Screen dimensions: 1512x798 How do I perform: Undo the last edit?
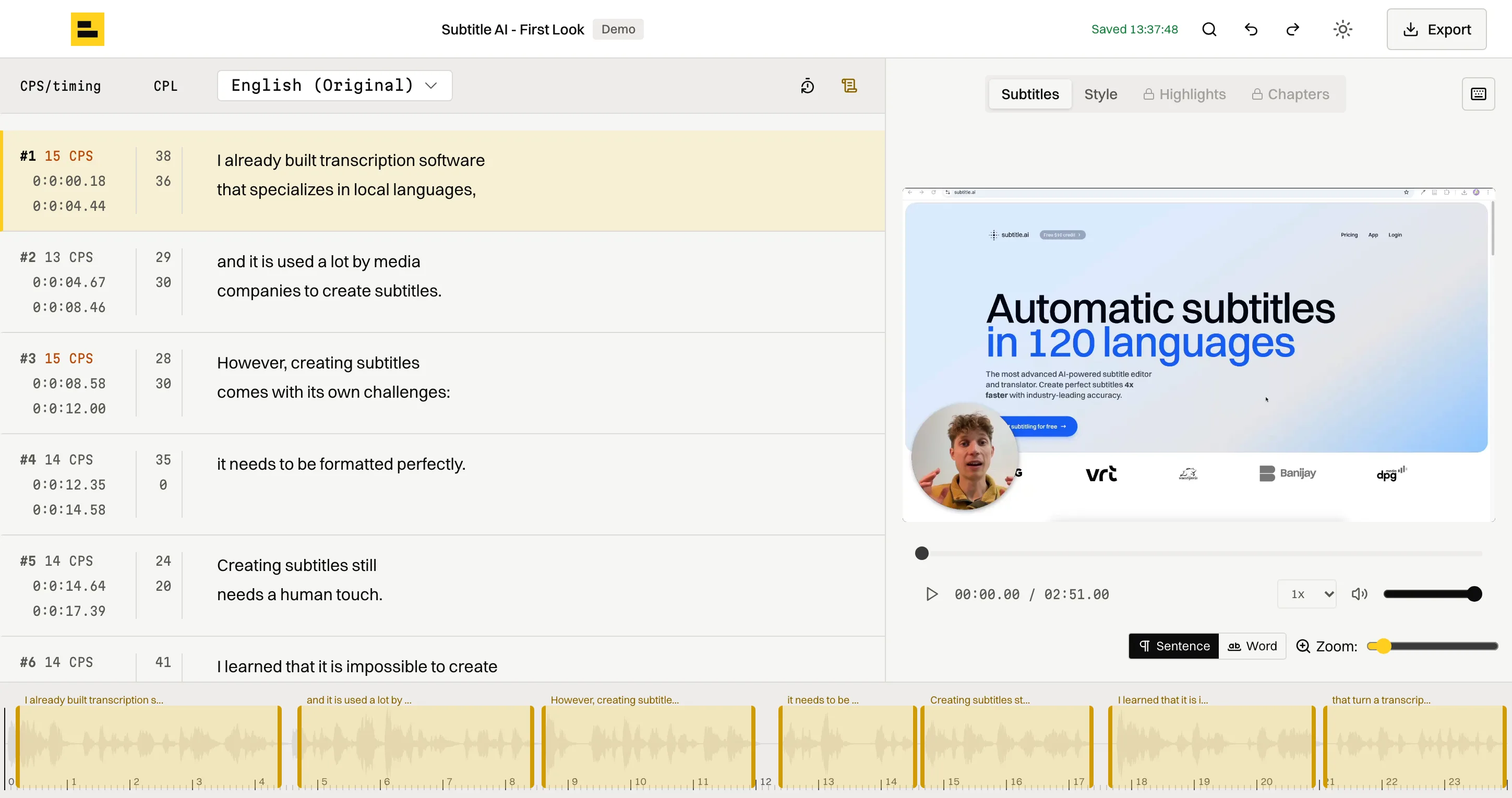pyautogui.click(x=1251, y=29)
